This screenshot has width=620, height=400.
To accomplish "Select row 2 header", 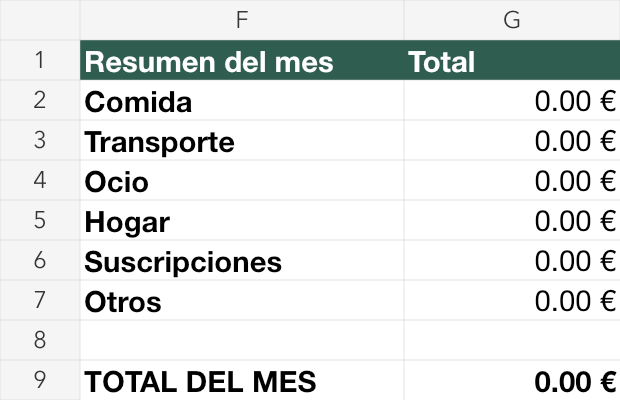I will tap(40, 100).
